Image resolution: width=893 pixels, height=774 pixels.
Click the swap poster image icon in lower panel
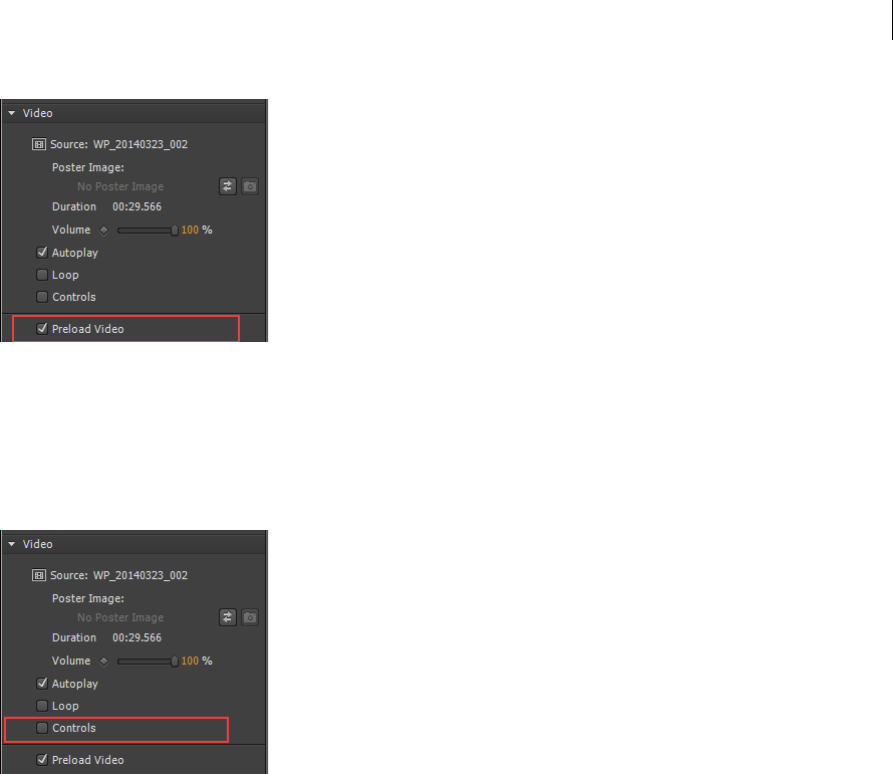click(x=227, y=617)
